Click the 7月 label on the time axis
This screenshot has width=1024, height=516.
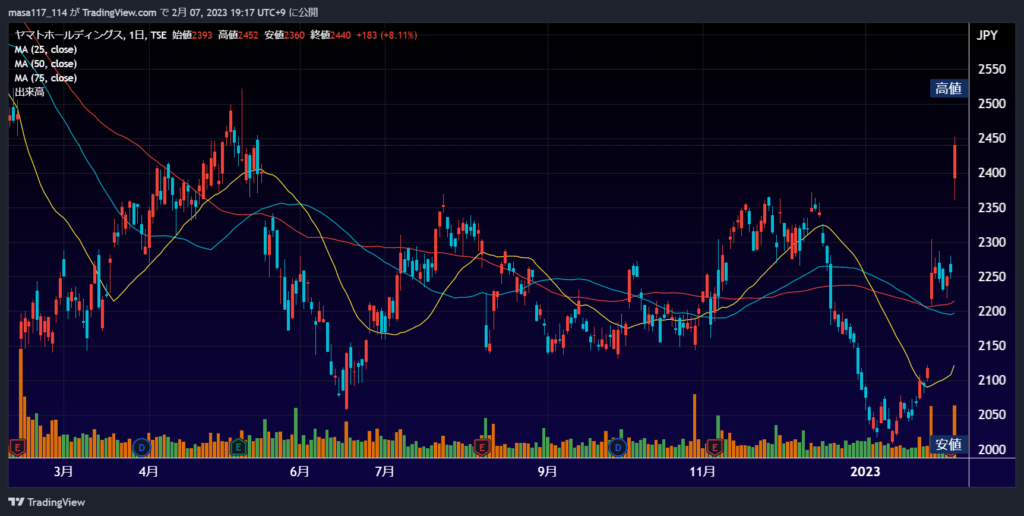385,472
